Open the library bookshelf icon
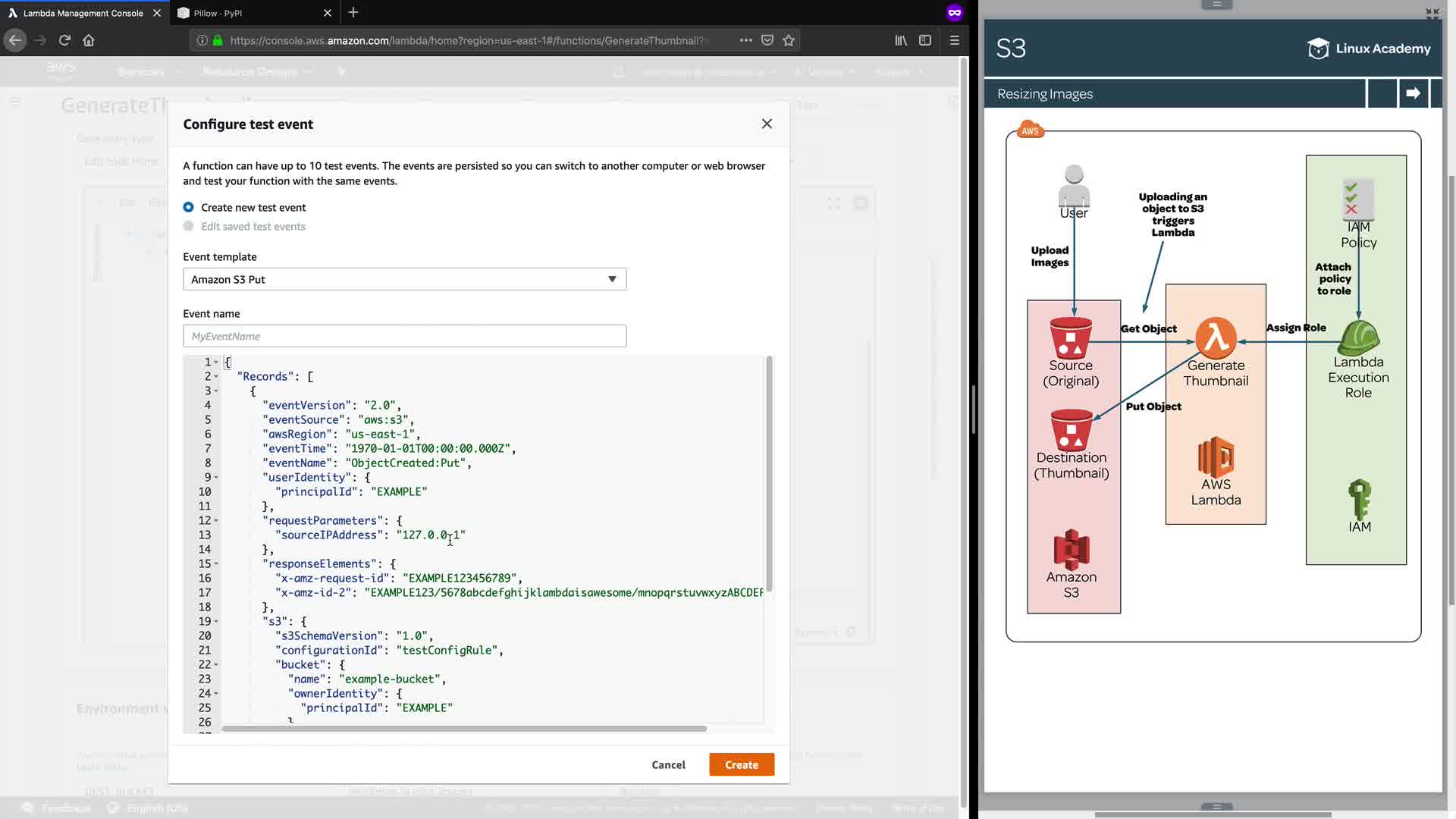 (901, 40)
